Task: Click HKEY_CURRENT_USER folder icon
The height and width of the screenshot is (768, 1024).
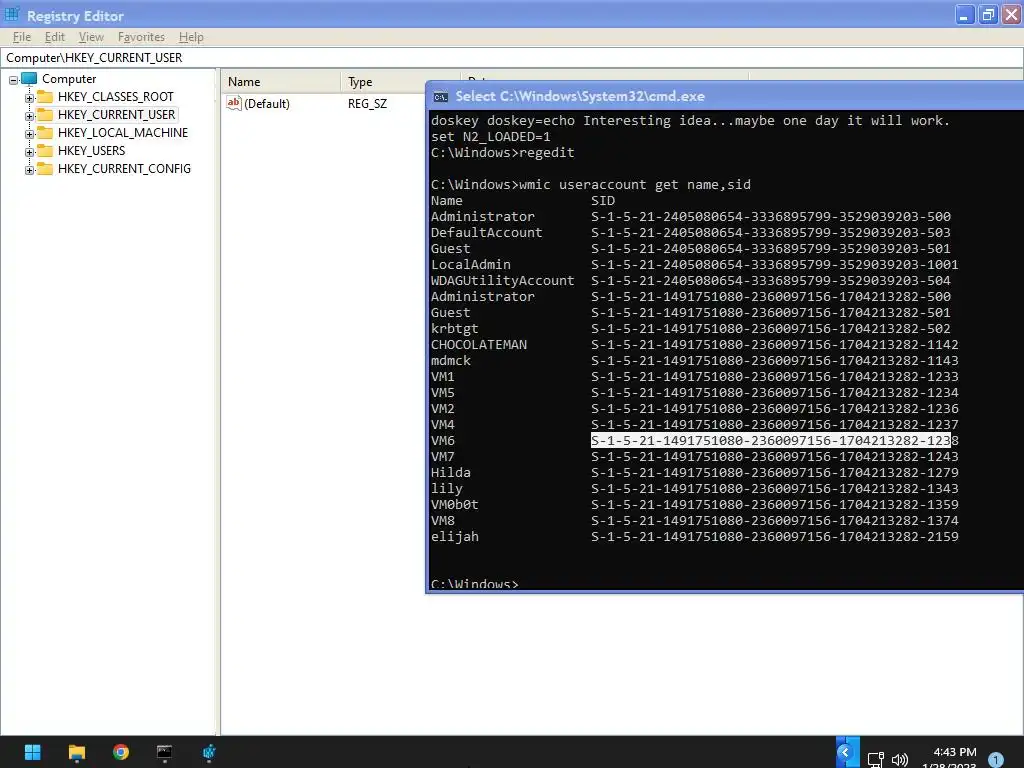Action: [45, 115]
